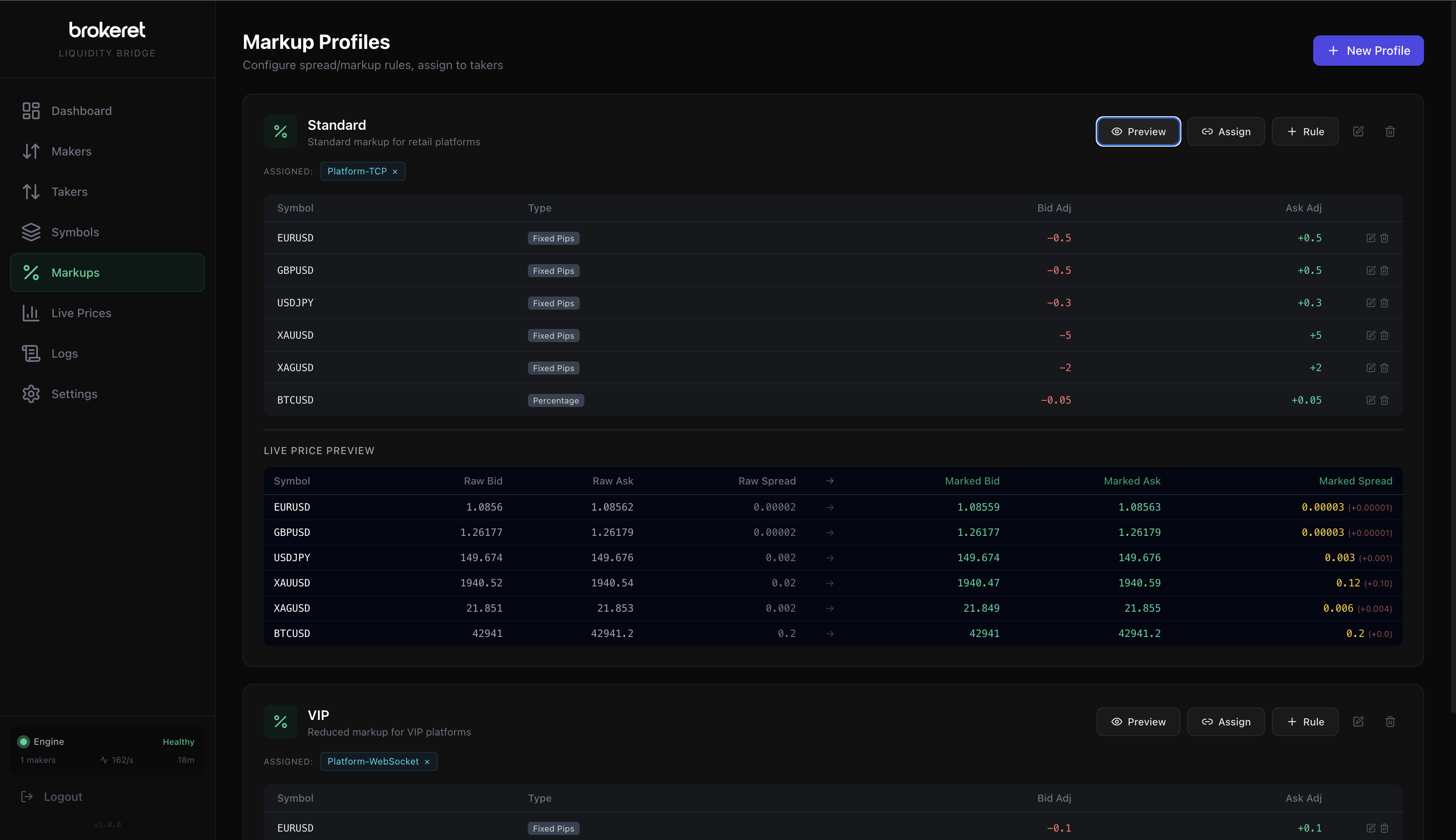The height and width of the screenshot is (840, 1456).
Task: Remove the Platform-WebSocket assignment chip
Action: pos(426,762)
